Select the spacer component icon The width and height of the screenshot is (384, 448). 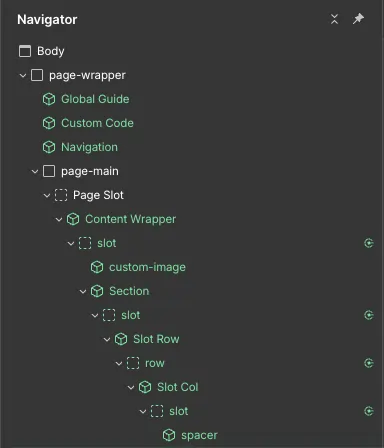[x=169, y=435]
